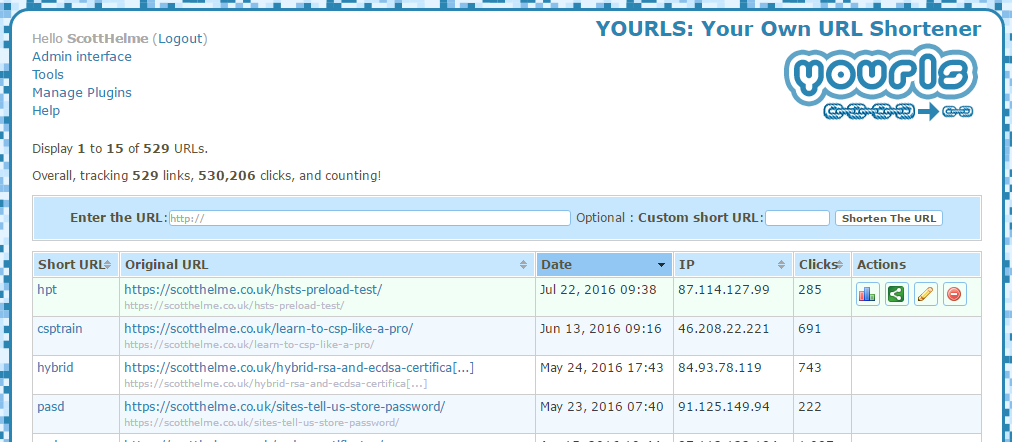
Task: Click the username ScottHelme
Action: point(108,39)
